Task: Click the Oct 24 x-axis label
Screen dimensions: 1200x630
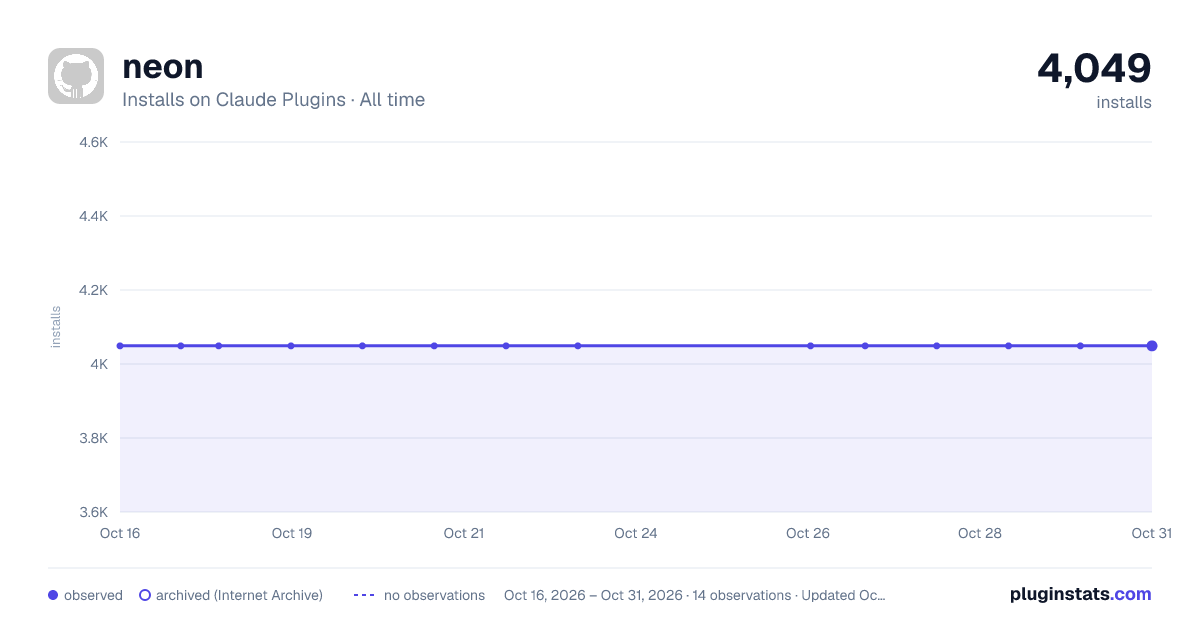Action: 636,533
